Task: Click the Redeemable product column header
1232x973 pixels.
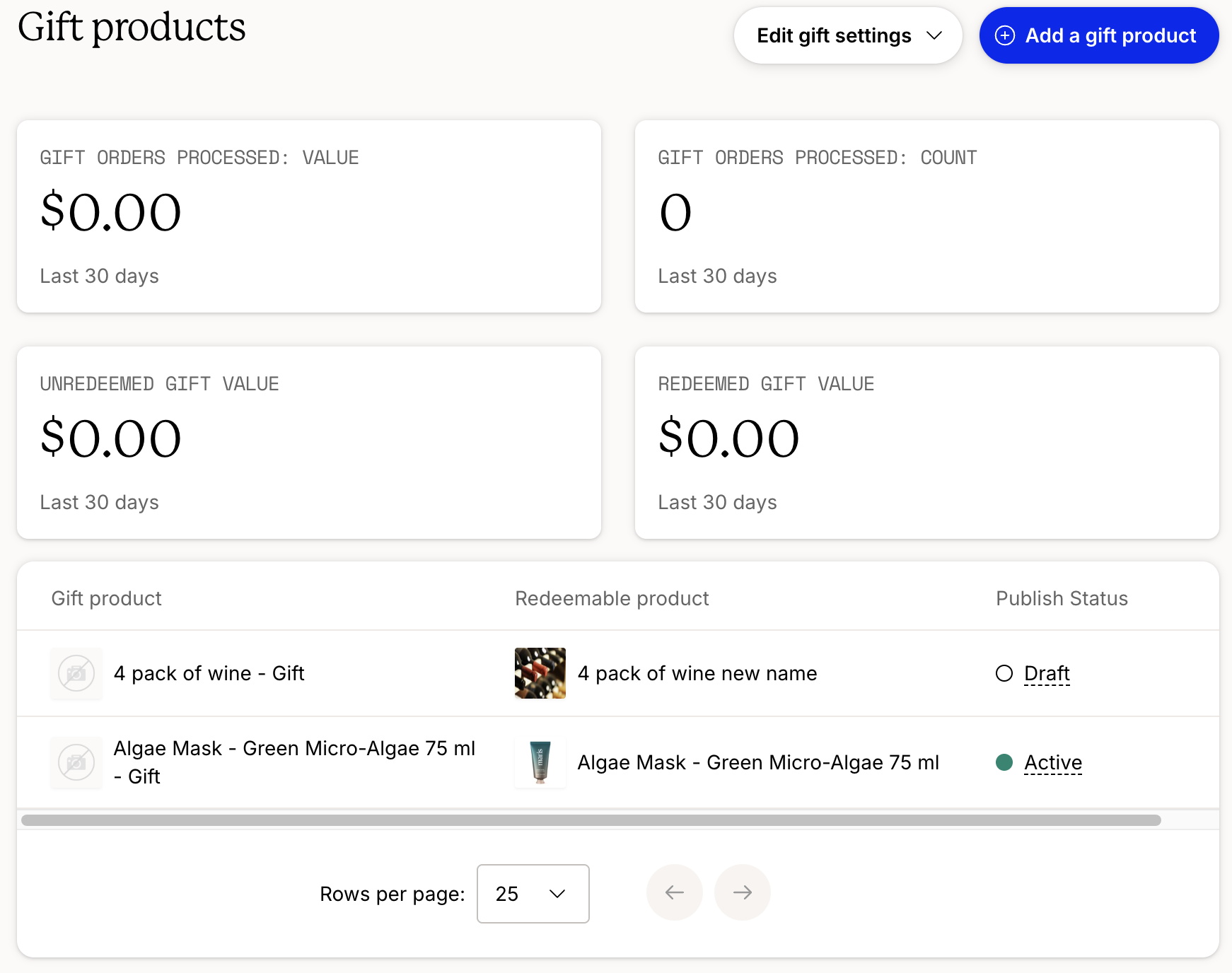Action: 612,598
